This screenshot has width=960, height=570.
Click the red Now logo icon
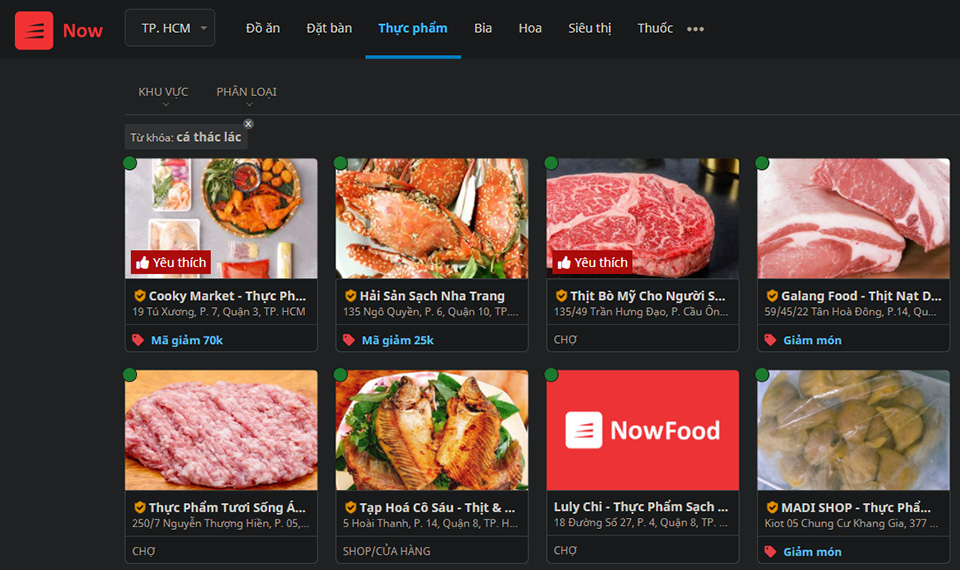34,30
